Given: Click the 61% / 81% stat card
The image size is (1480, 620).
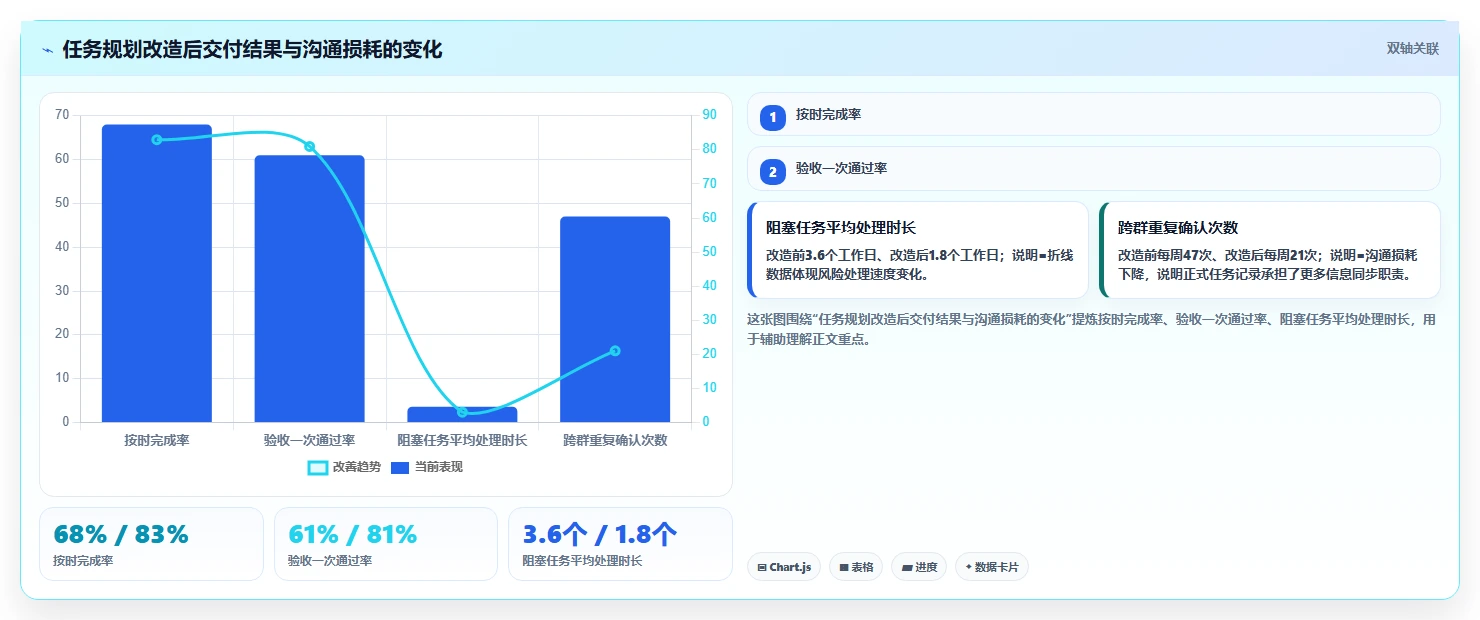Looking at the screenshot, I should 386,544.
